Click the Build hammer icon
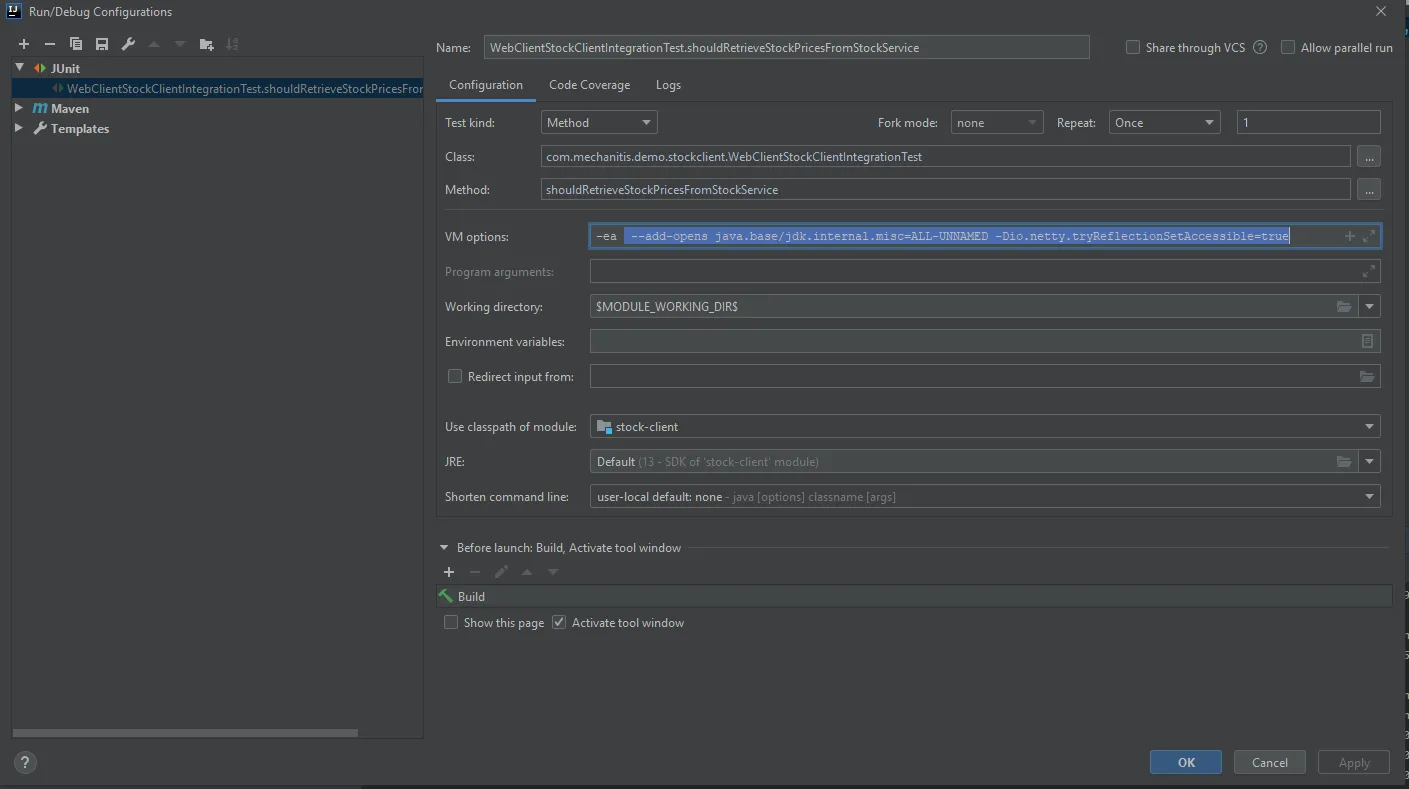The height and width of the screenshot is (789, 1409). pos(446,596)
